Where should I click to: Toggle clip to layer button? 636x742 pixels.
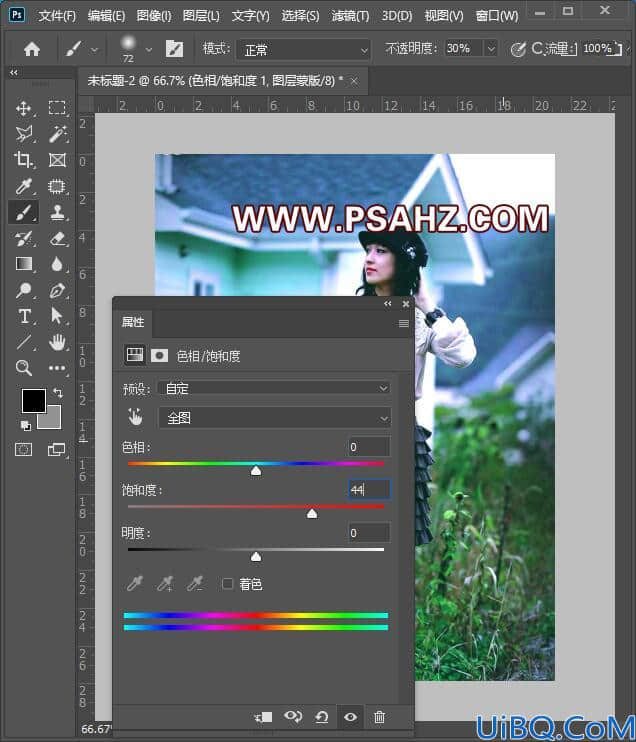tap(264, 717)
